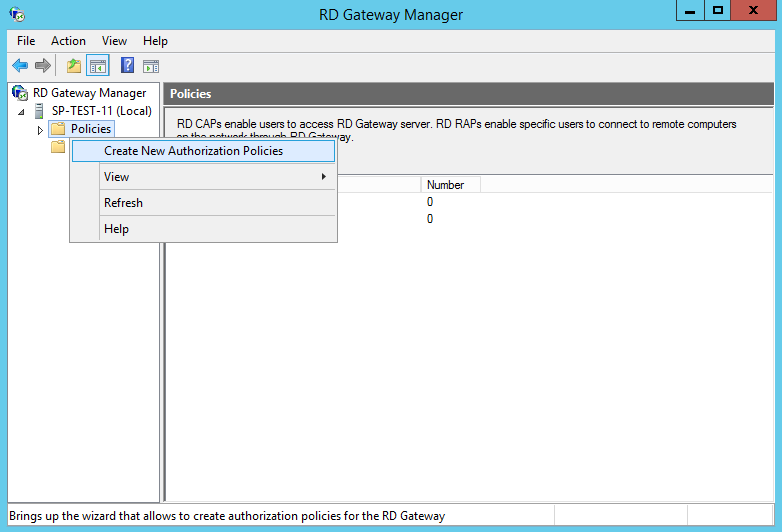Click the Up One Level folder icon
The height and width of the screenshot is (532, 782).
(x=73, y=66)
